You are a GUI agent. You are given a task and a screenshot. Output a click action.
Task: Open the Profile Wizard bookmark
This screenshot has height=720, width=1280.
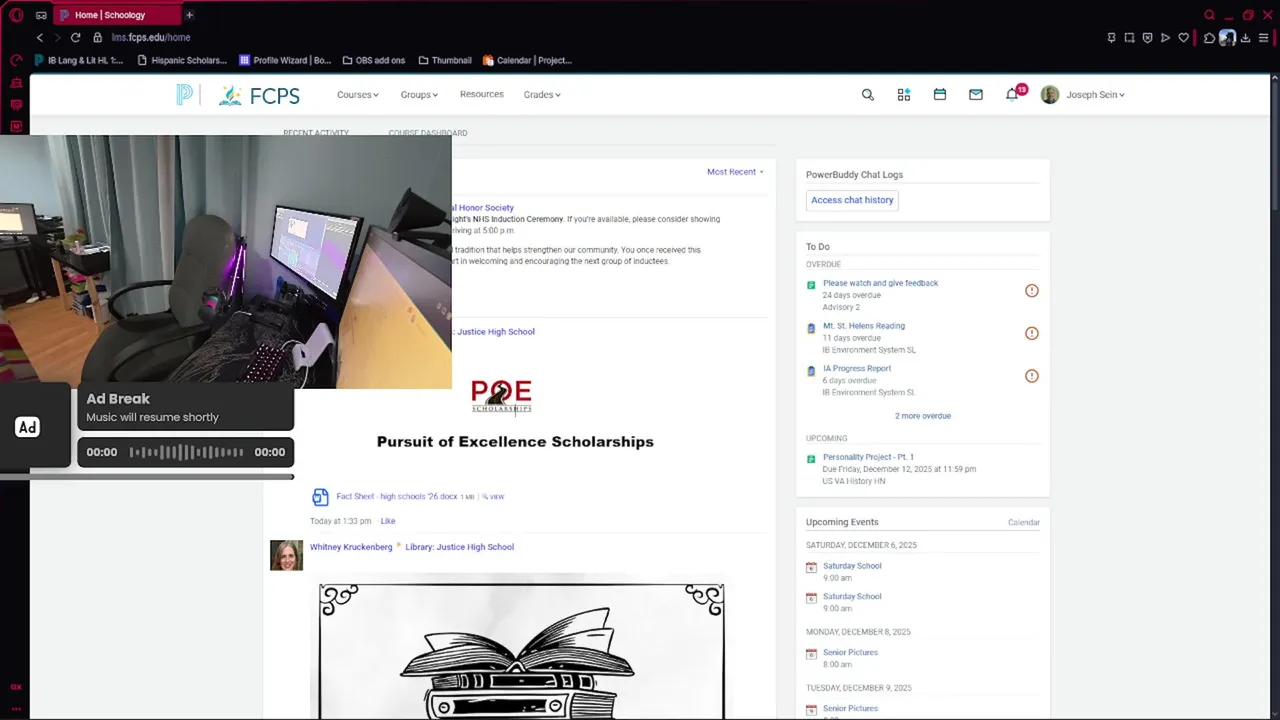[285, 60]
